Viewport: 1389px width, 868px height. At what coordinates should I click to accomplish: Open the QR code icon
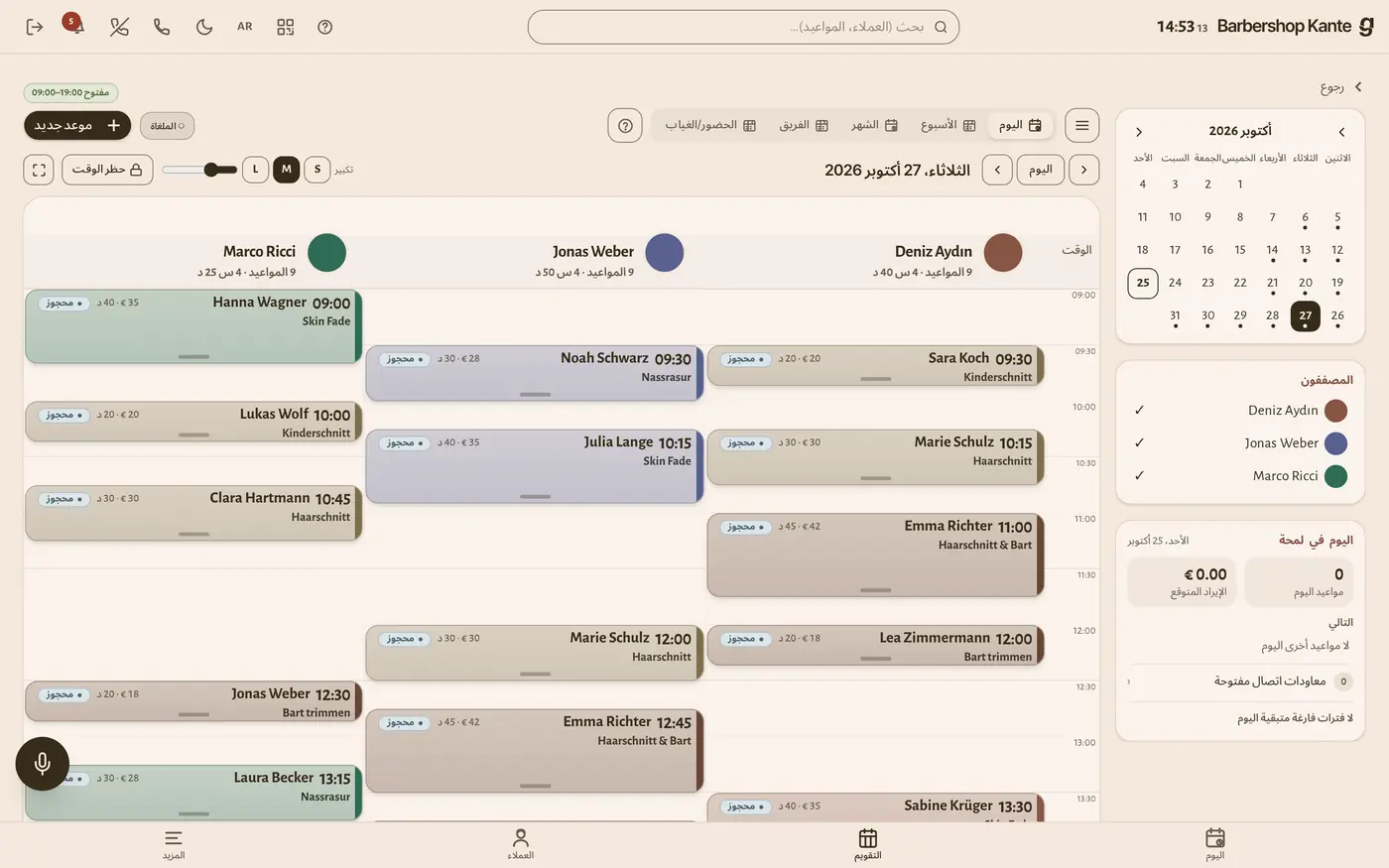coord(286,27)
